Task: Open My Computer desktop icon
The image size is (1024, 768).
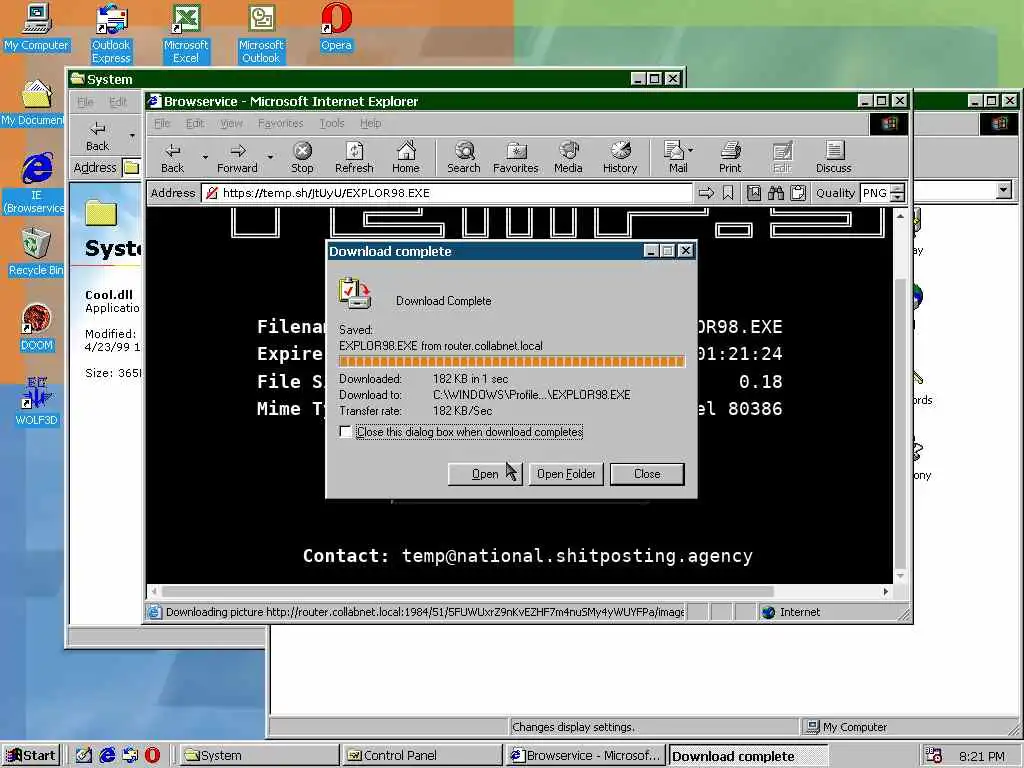Action: pyautogui.click(x=37, y=27)
